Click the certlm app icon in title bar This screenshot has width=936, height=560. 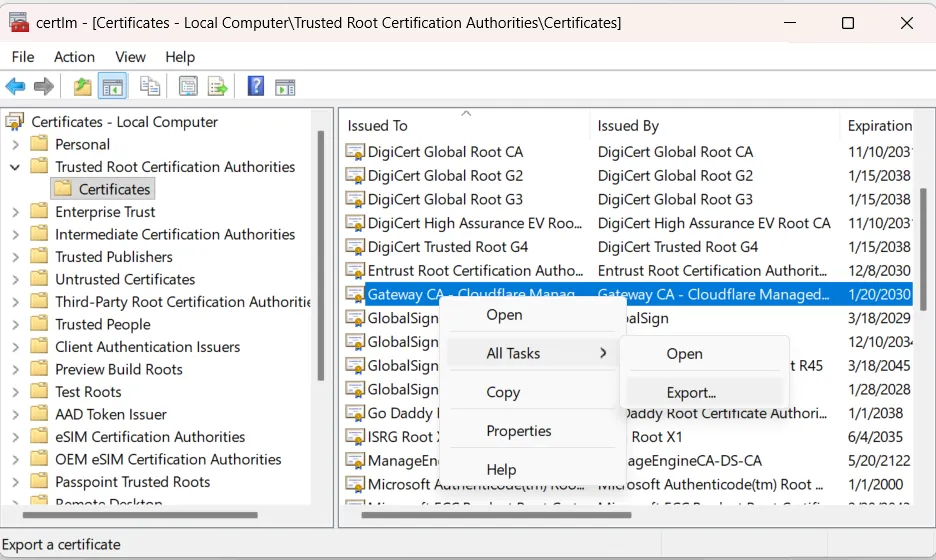coord(18,23)
